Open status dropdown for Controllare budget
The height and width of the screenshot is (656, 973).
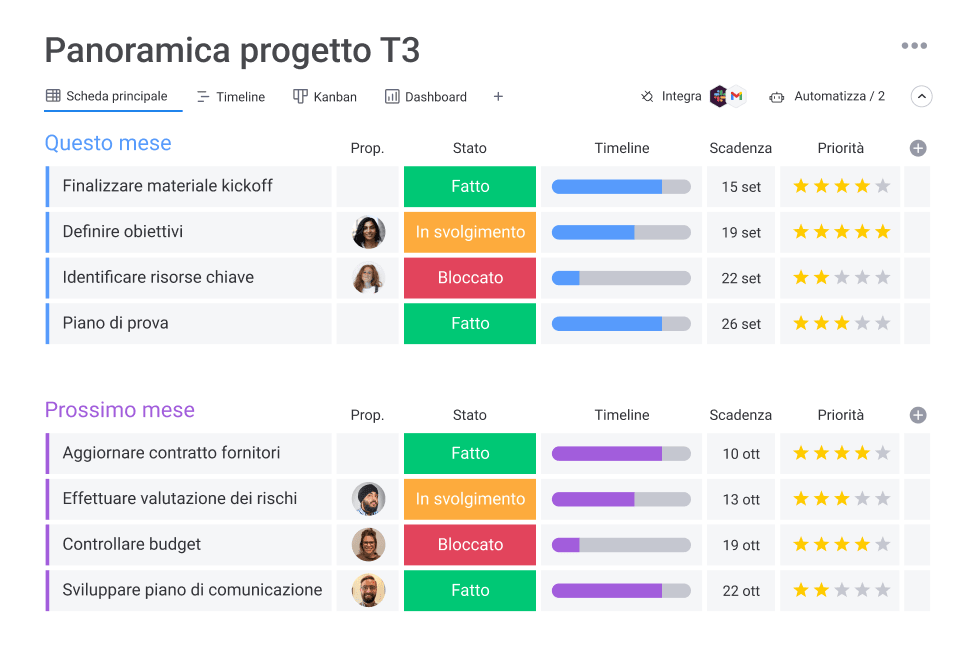click(x=470, y=545)
